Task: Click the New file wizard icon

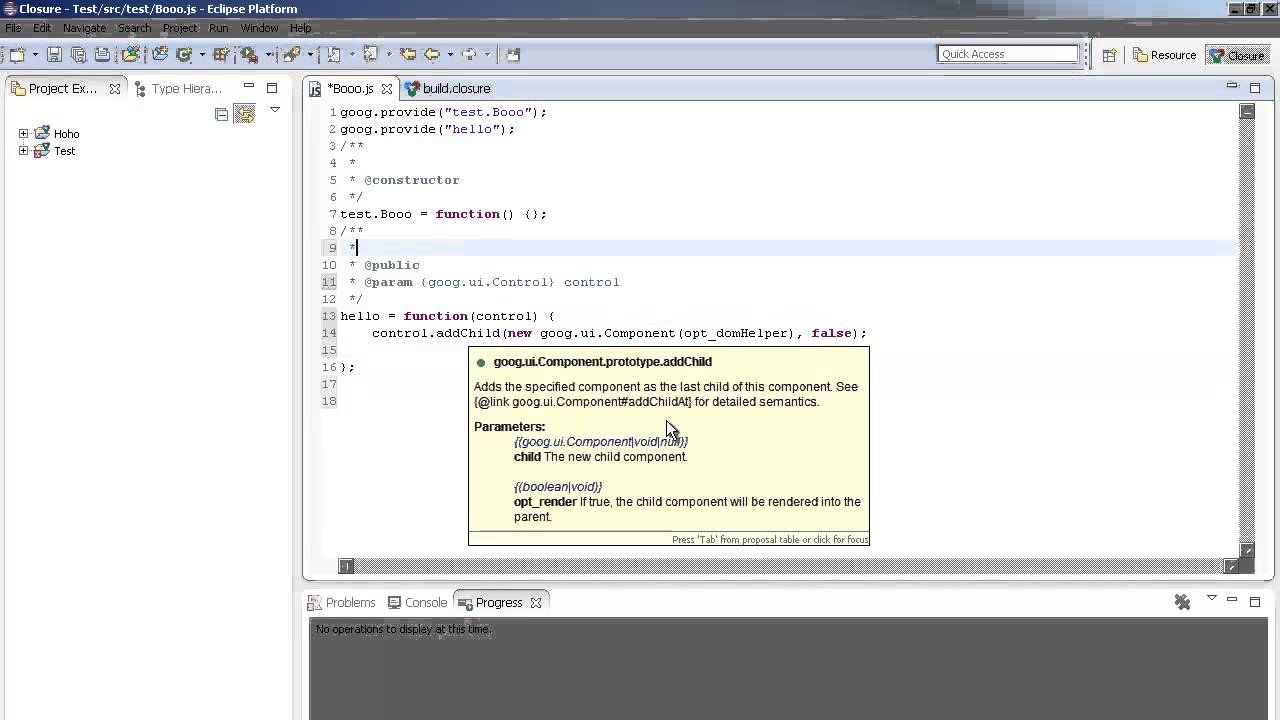Action: click(x=17, y=55)
